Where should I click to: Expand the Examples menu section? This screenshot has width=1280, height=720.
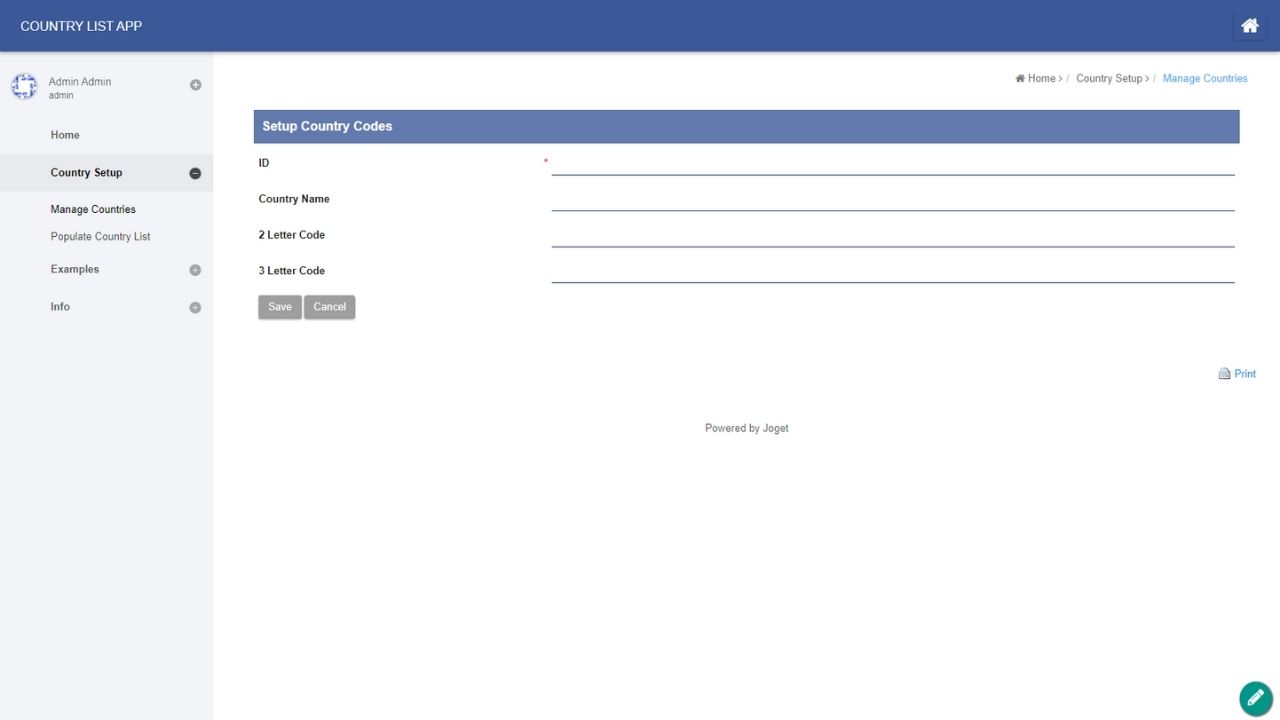[x=195, y=270]
